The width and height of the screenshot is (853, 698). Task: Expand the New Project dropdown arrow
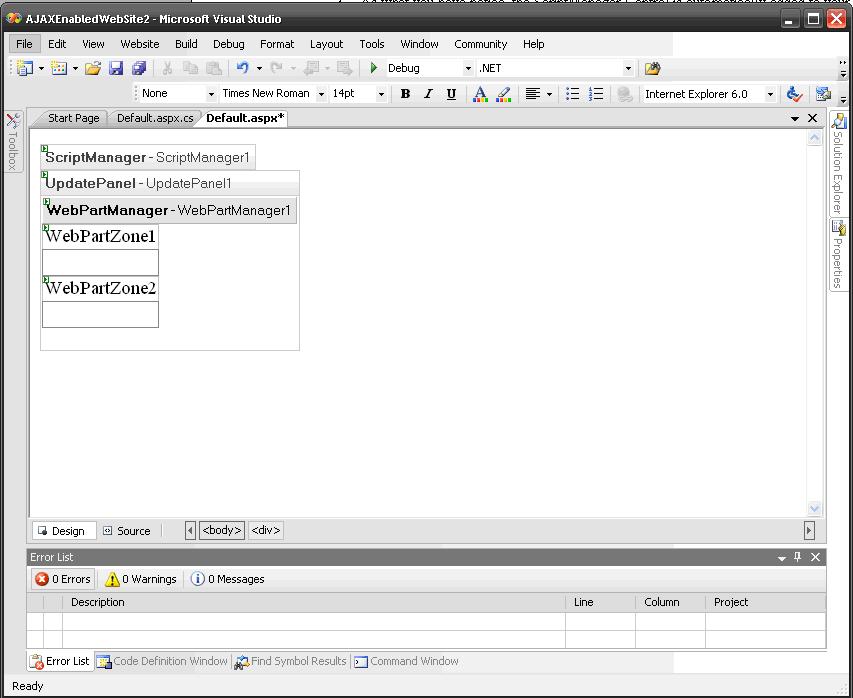pos(41,69)
